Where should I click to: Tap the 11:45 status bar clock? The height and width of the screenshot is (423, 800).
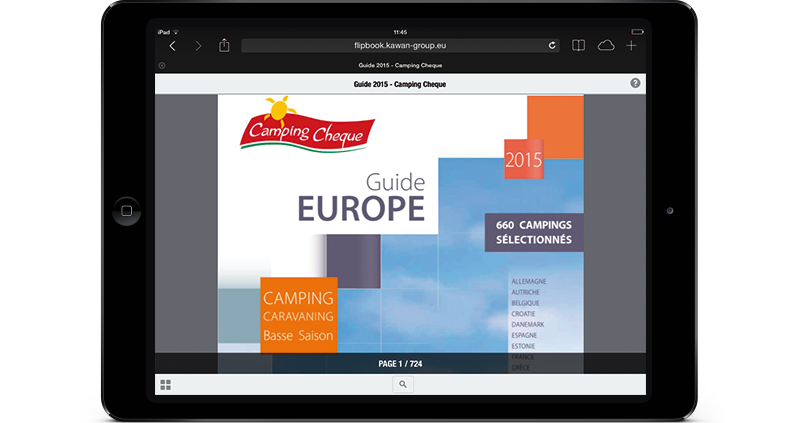click(400, 32)
